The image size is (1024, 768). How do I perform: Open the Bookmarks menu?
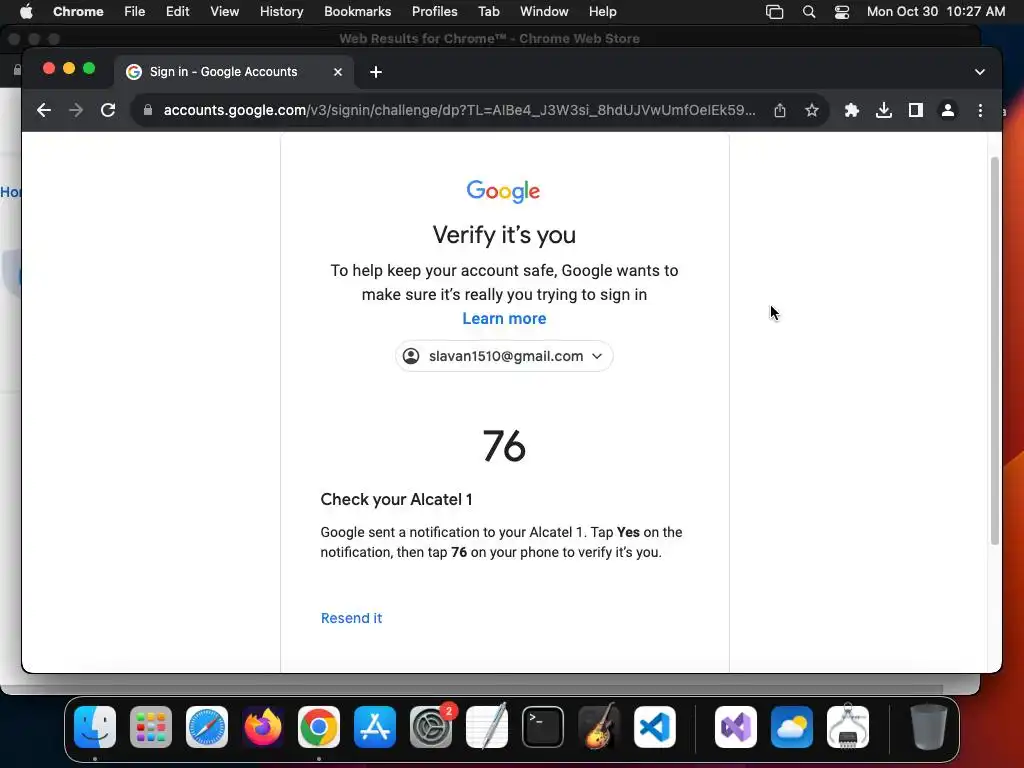[x=357, y=12]
